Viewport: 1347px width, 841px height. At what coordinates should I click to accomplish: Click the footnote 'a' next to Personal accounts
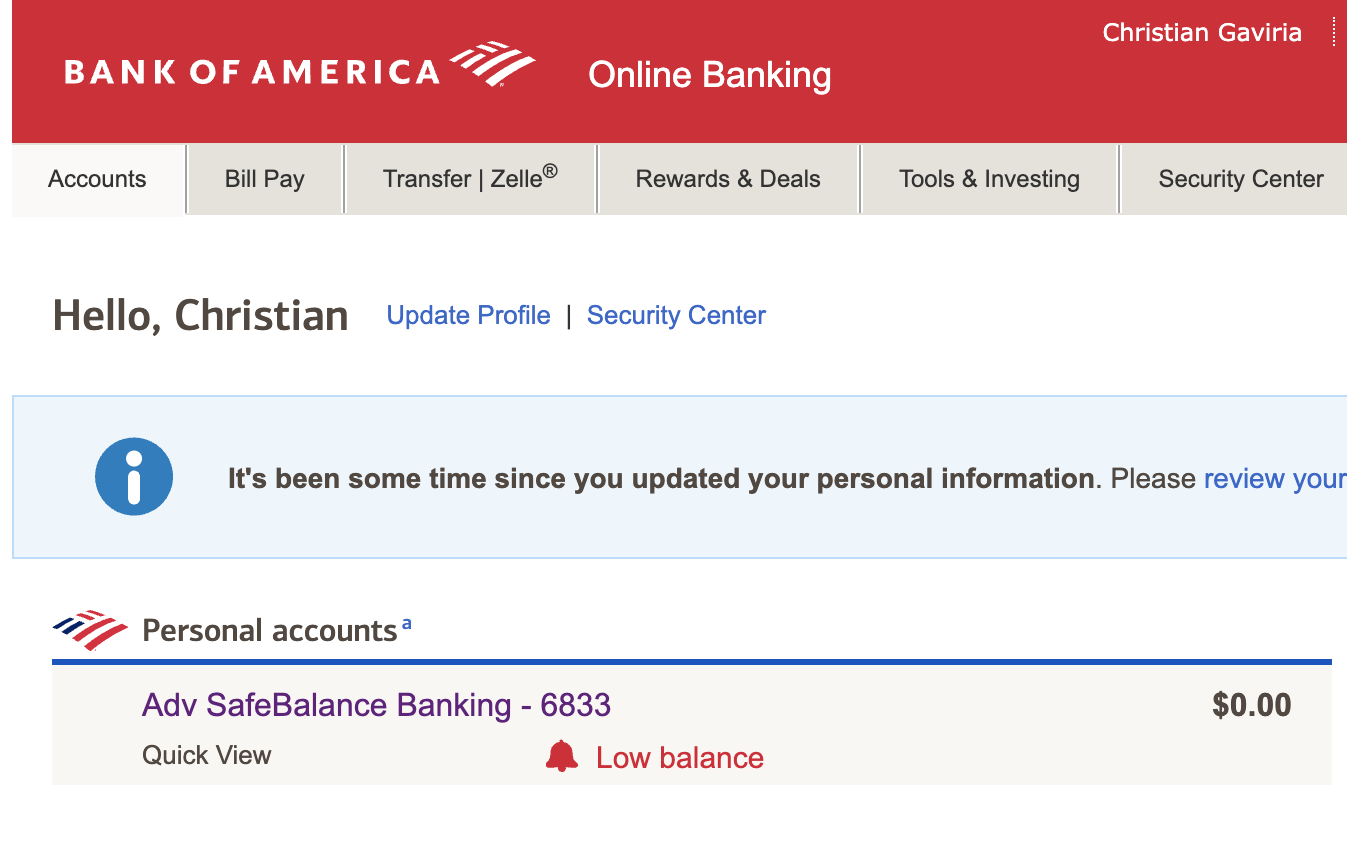point(406,624)
